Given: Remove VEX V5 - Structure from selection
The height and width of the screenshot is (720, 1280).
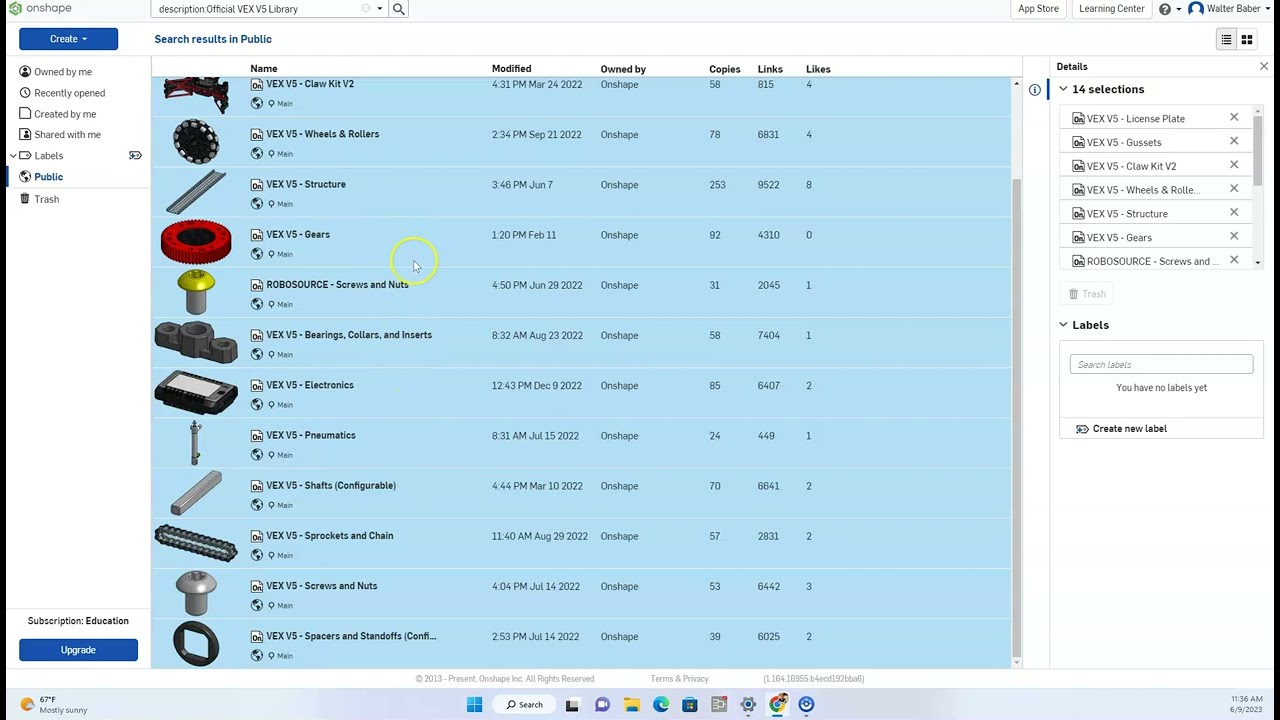Looking at the screenshot, I should [1234, 213].
